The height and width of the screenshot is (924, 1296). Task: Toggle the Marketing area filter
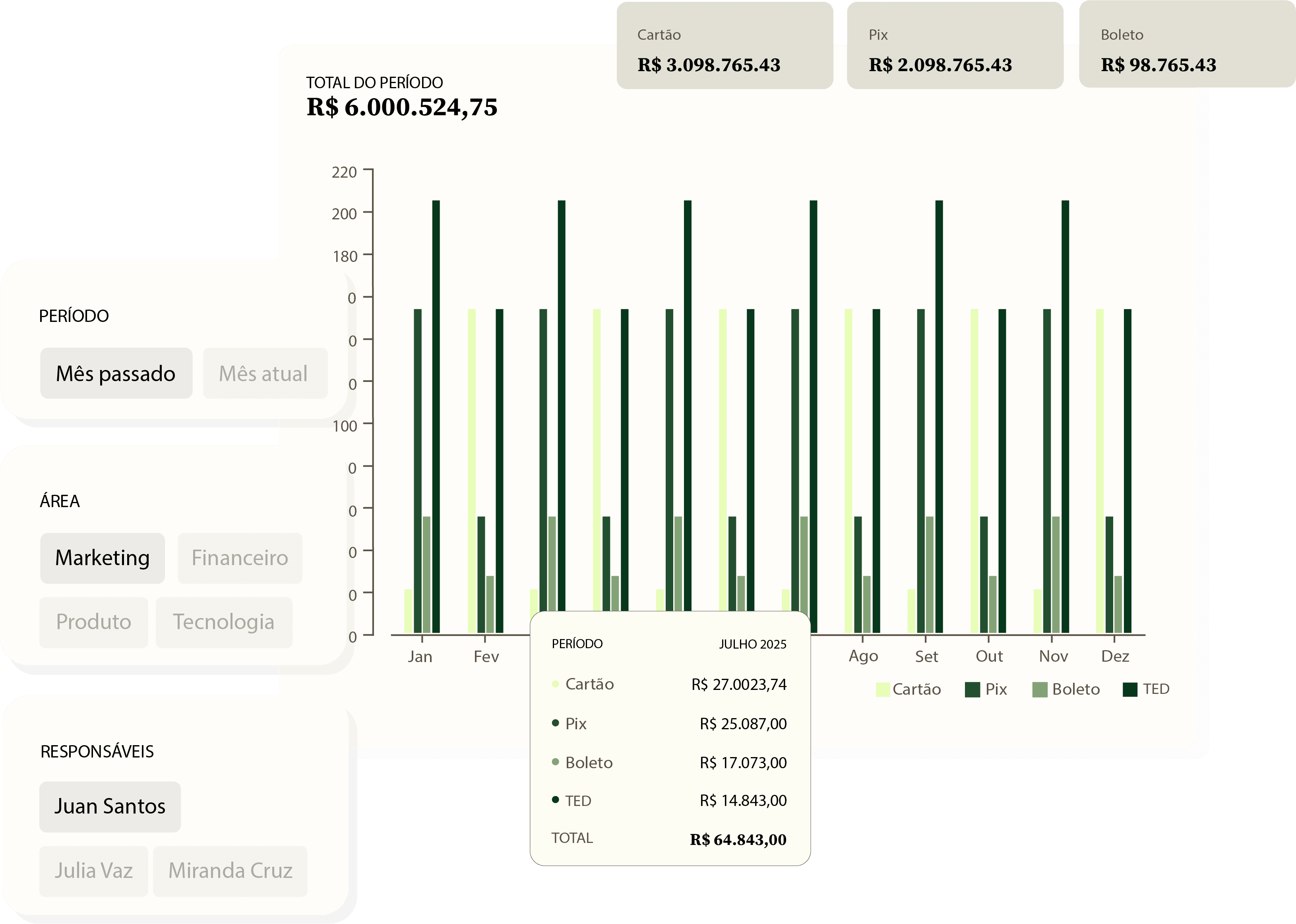(x=103, y=558)
